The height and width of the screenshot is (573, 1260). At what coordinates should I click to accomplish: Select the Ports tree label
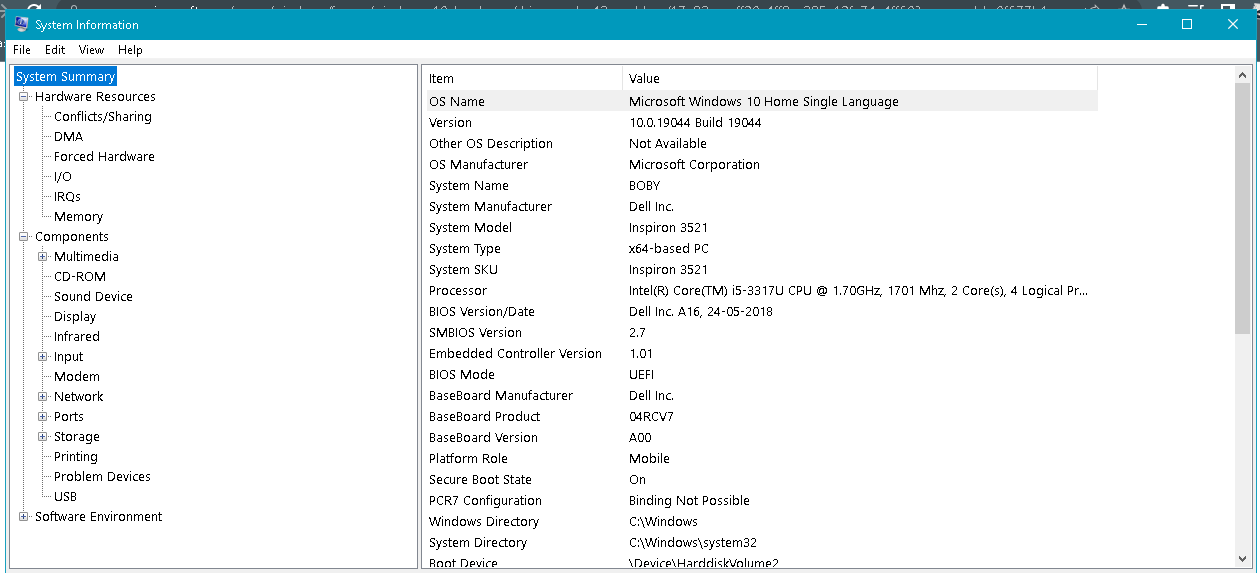point(69,417)
